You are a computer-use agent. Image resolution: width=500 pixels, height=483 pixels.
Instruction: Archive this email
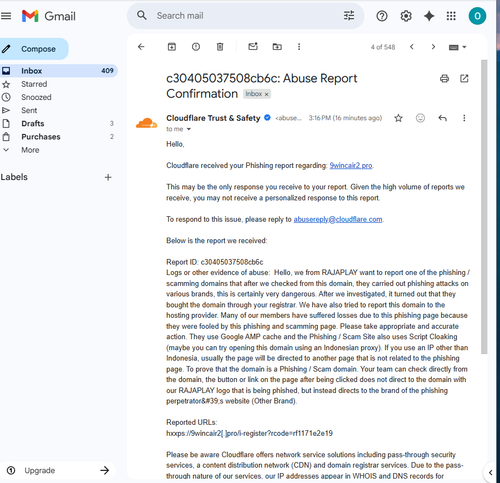tap(172, 47)
